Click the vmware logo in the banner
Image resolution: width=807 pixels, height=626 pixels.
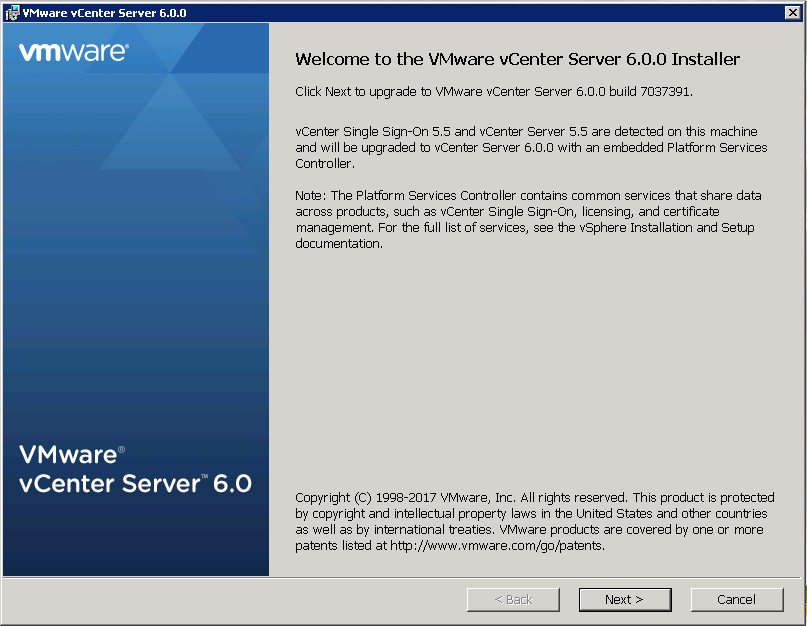[73, 52]
